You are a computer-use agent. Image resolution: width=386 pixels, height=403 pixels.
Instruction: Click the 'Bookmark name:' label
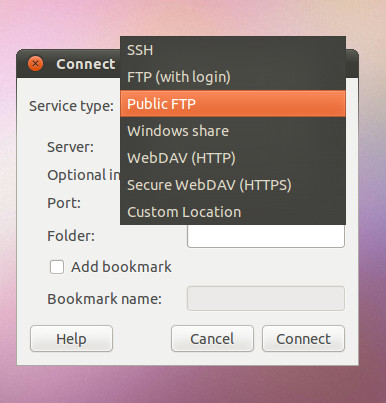[x=104, y=299]
